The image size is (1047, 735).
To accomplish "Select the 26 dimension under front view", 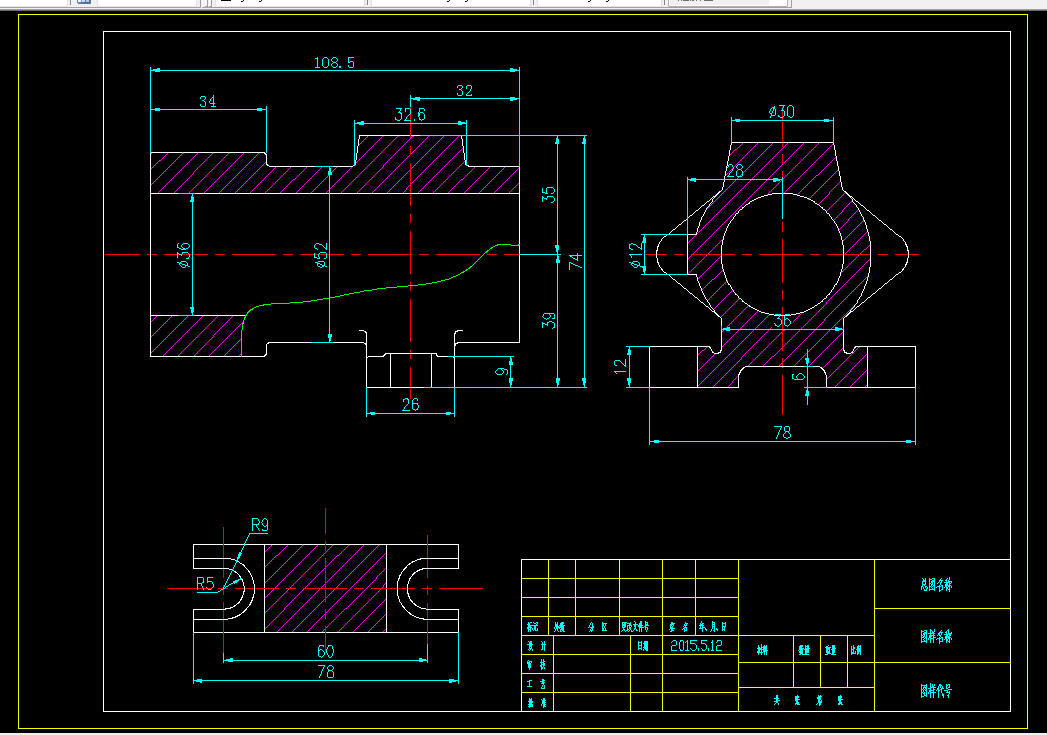I will [411, 405].
